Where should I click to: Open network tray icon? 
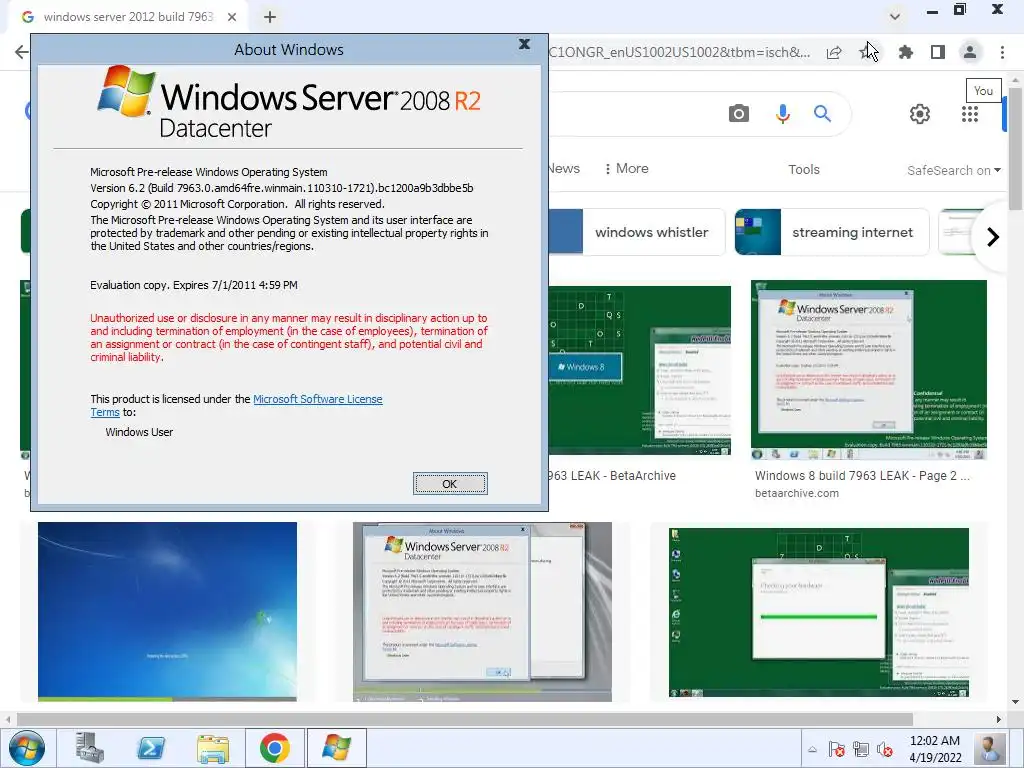tap(861, 749)
